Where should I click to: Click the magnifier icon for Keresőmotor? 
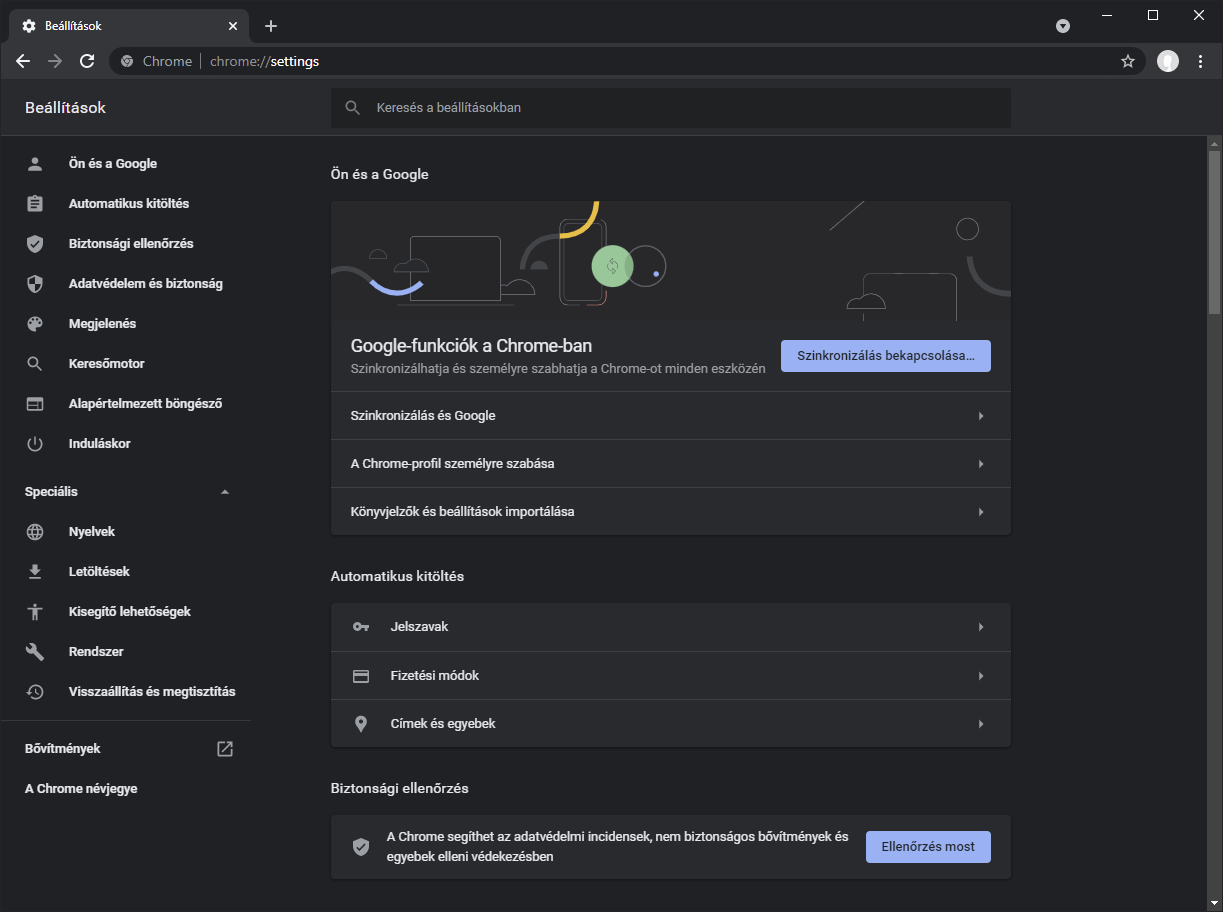(x=35, y=363)
